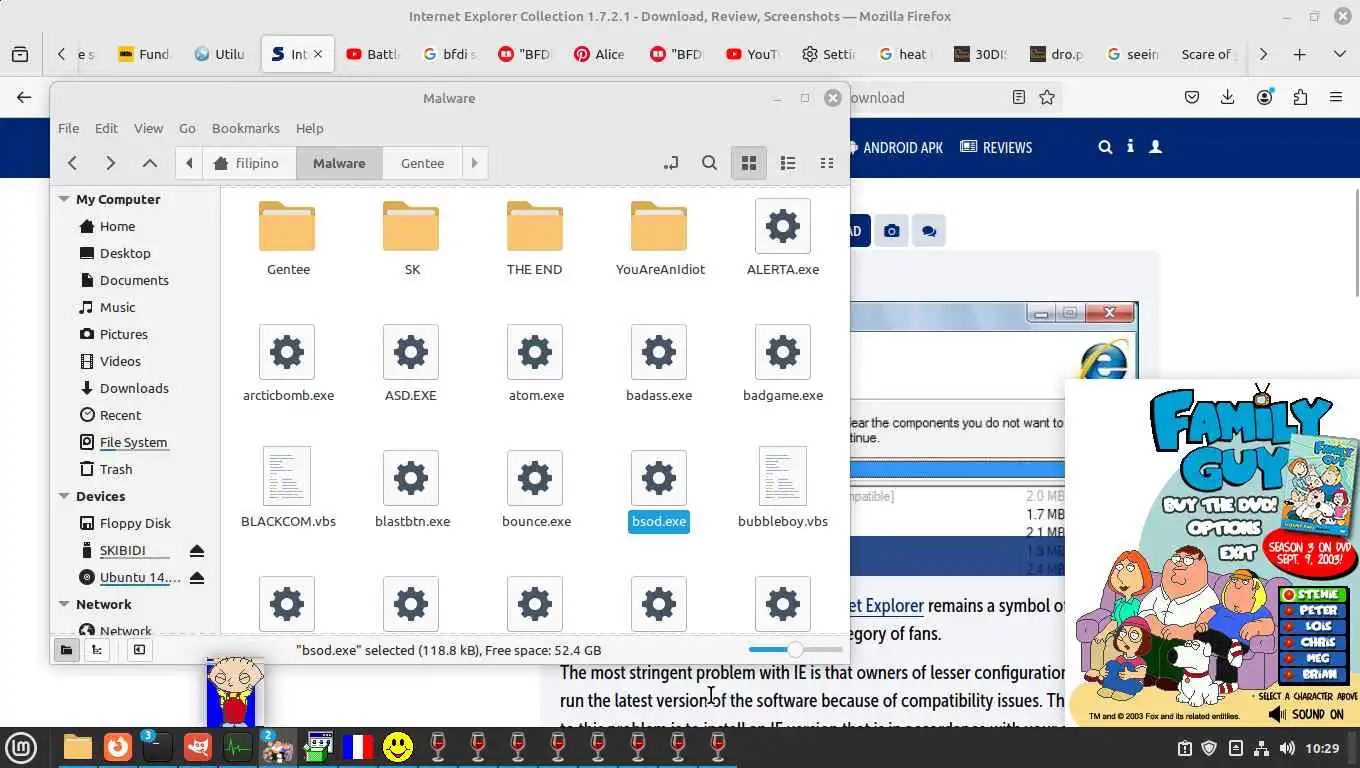1360x768 pixels.
Task: Go back in the file manager
Action: [72, 163]
